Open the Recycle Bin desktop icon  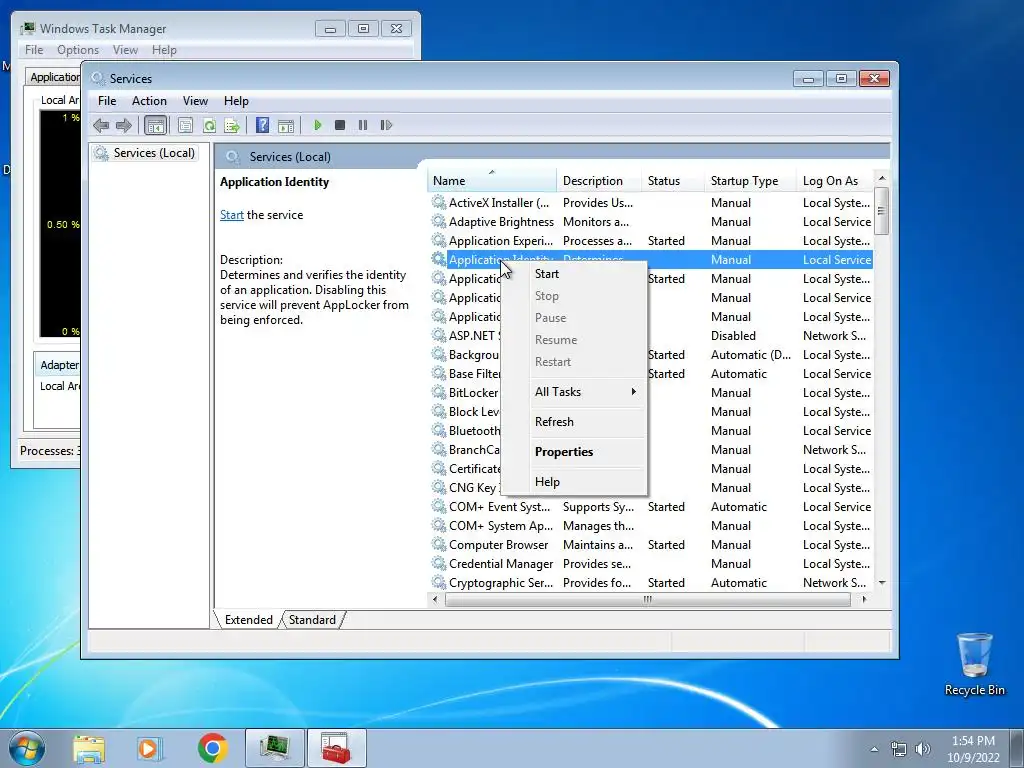point(974,664)
